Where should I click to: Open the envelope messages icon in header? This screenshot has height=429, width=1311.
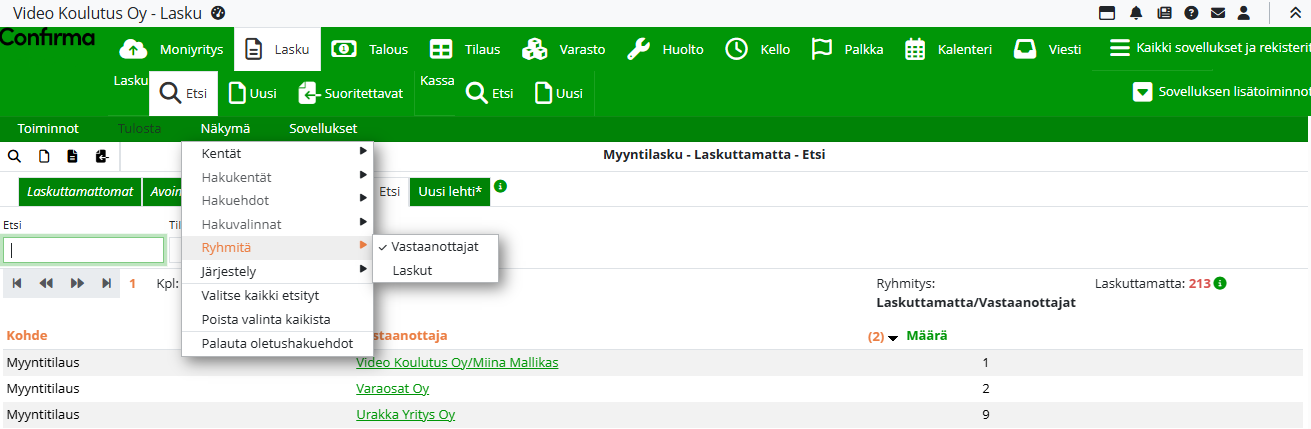point(1218,13)
